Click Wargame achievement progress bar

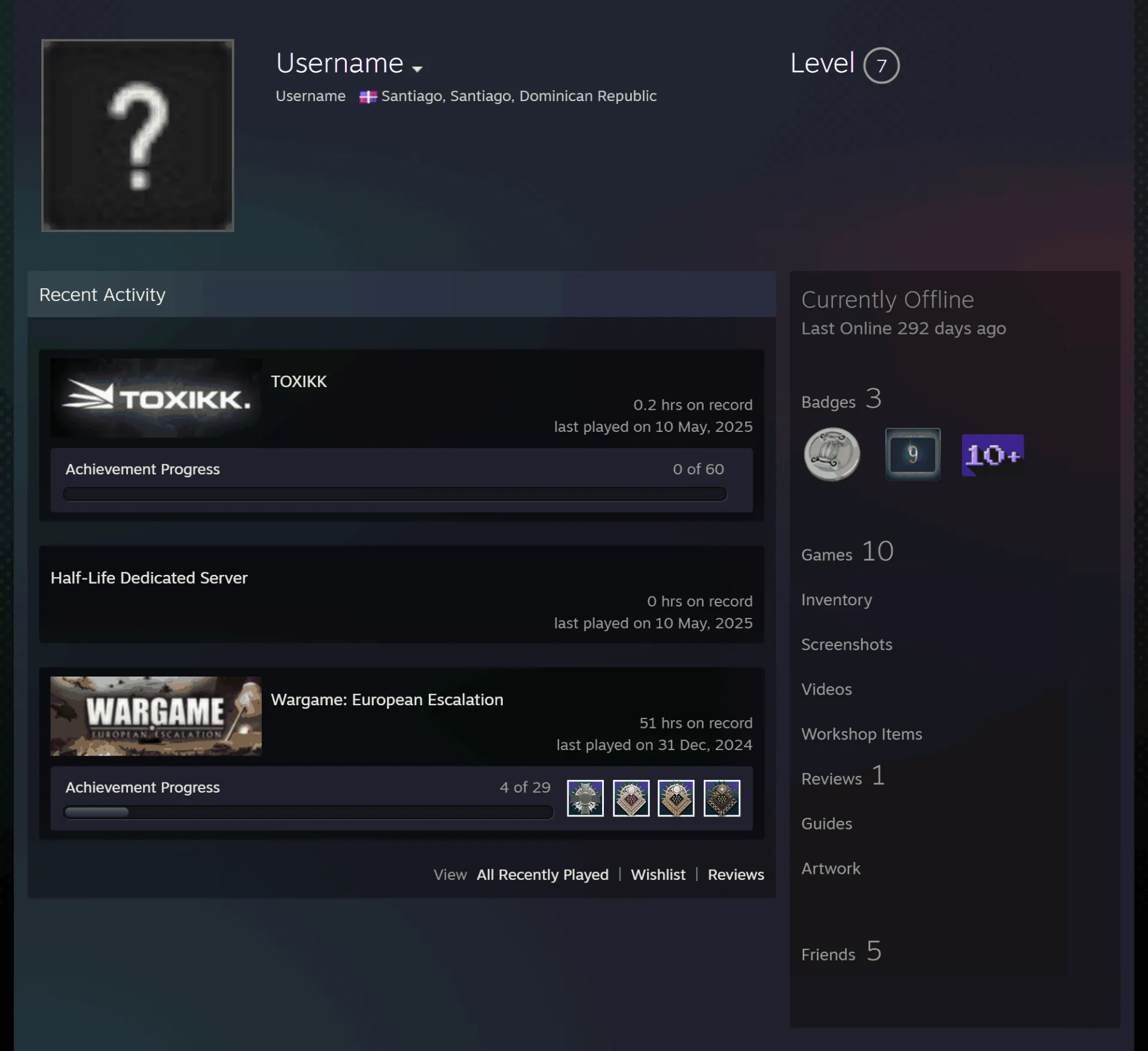[308, 812]
